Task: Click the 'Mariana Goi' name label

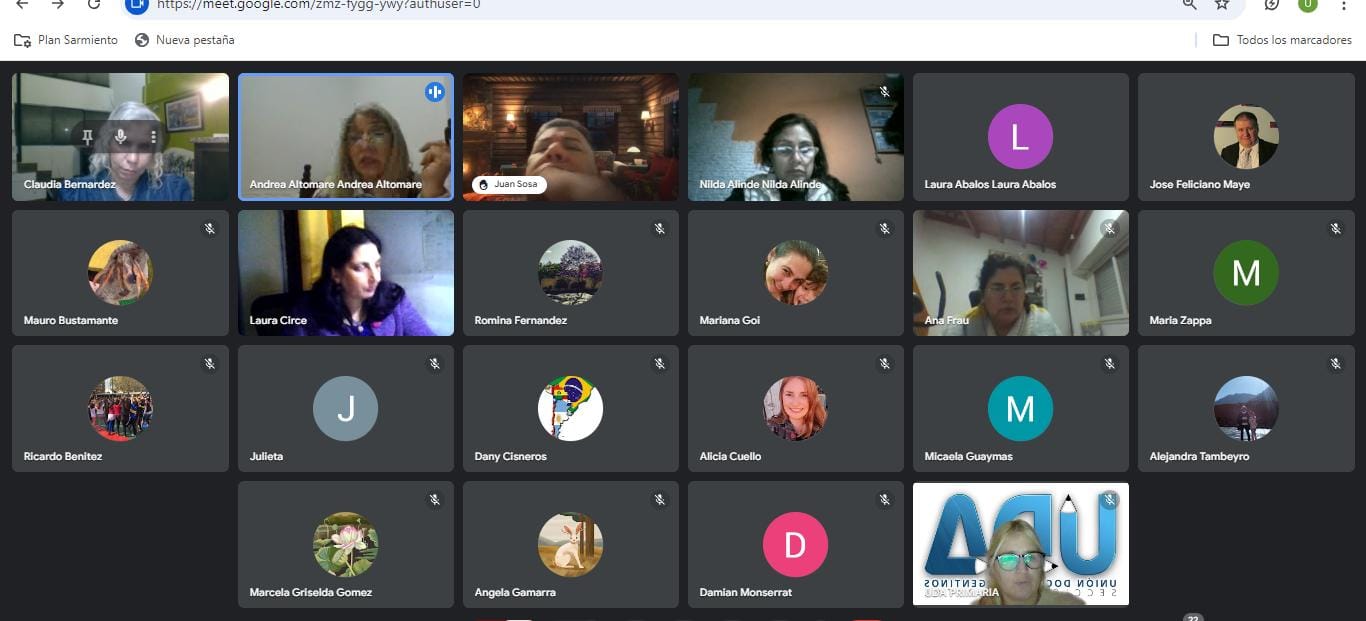Action: (730, 321)
